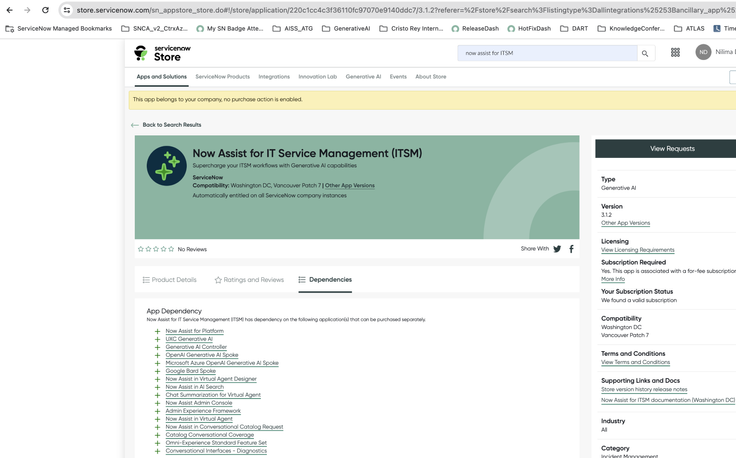Switch to Ratings and Reviews tab
This screenshot has width=736, height=458.
click(x=249, y=280)
